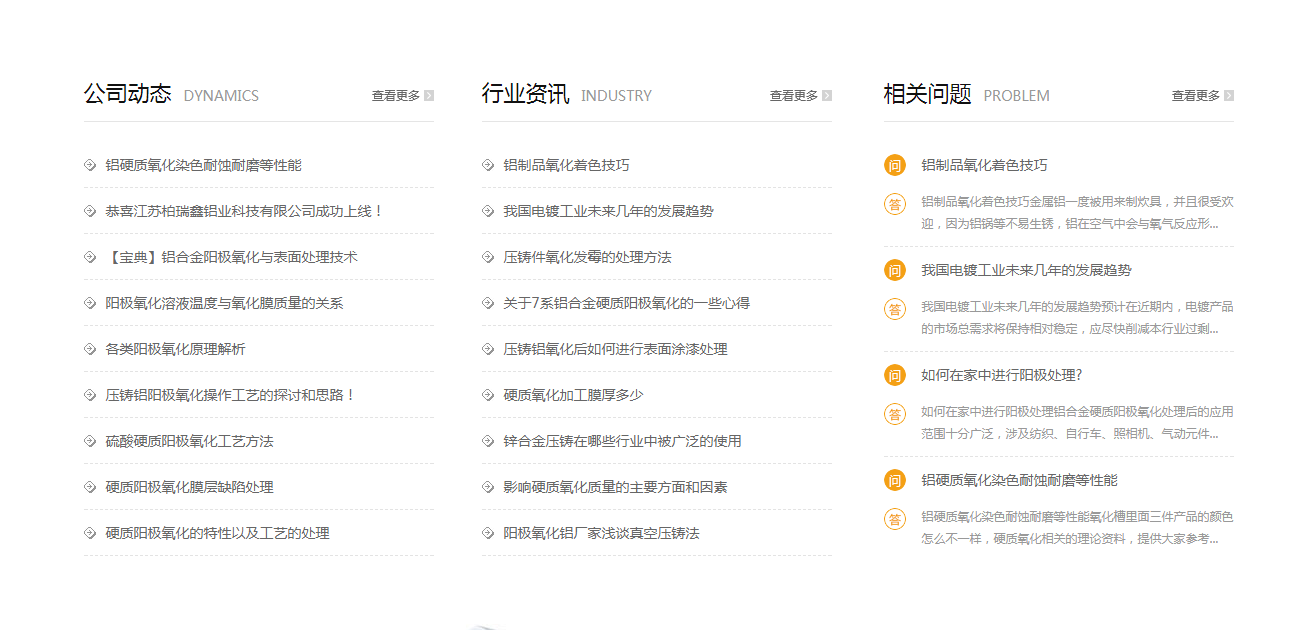Open article 关于7系铝合金硬质阳极氧化的一些心得
1289x630 pixels.
pos(626,303)
